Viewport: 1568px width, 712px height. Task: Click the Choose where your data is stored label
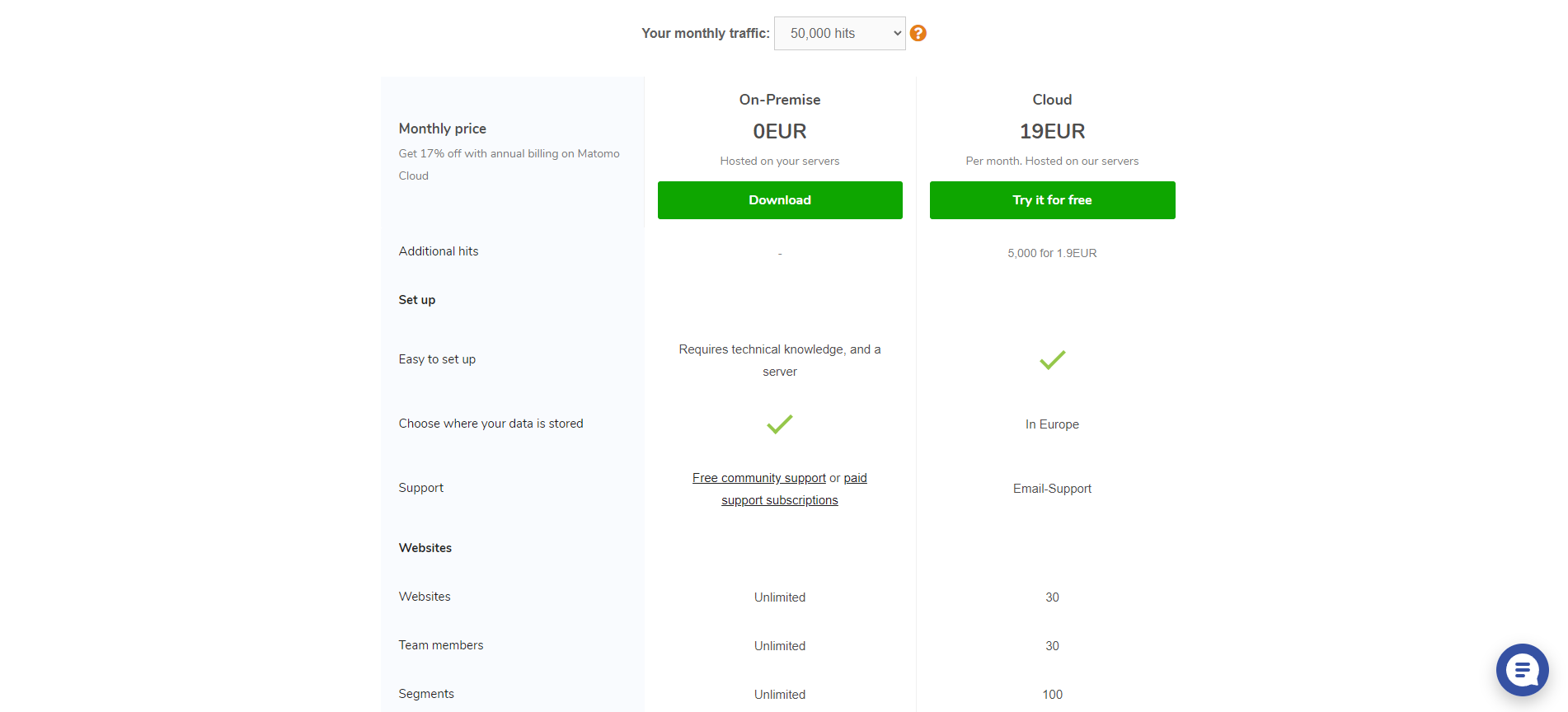click(491, 424)
